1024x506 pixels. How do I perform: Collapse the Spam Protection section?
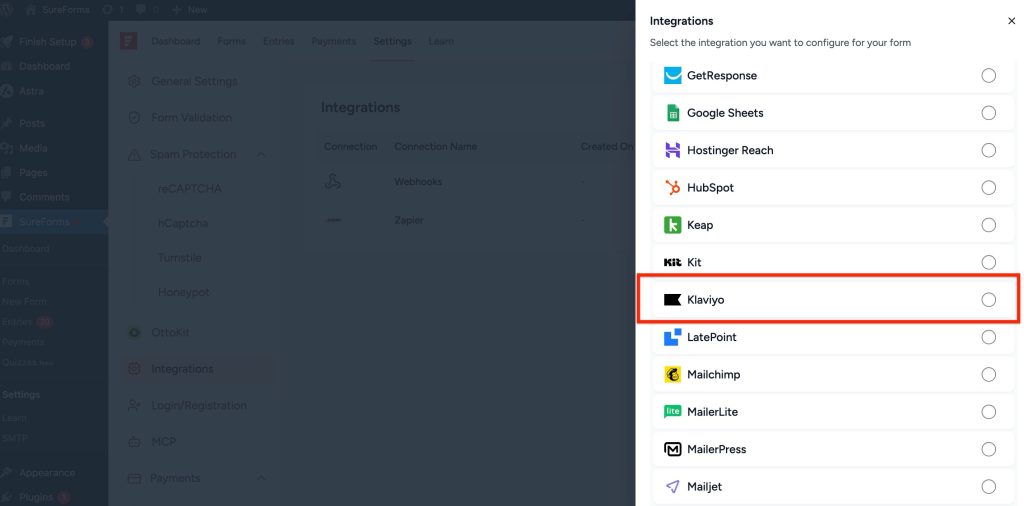(261, 155)
